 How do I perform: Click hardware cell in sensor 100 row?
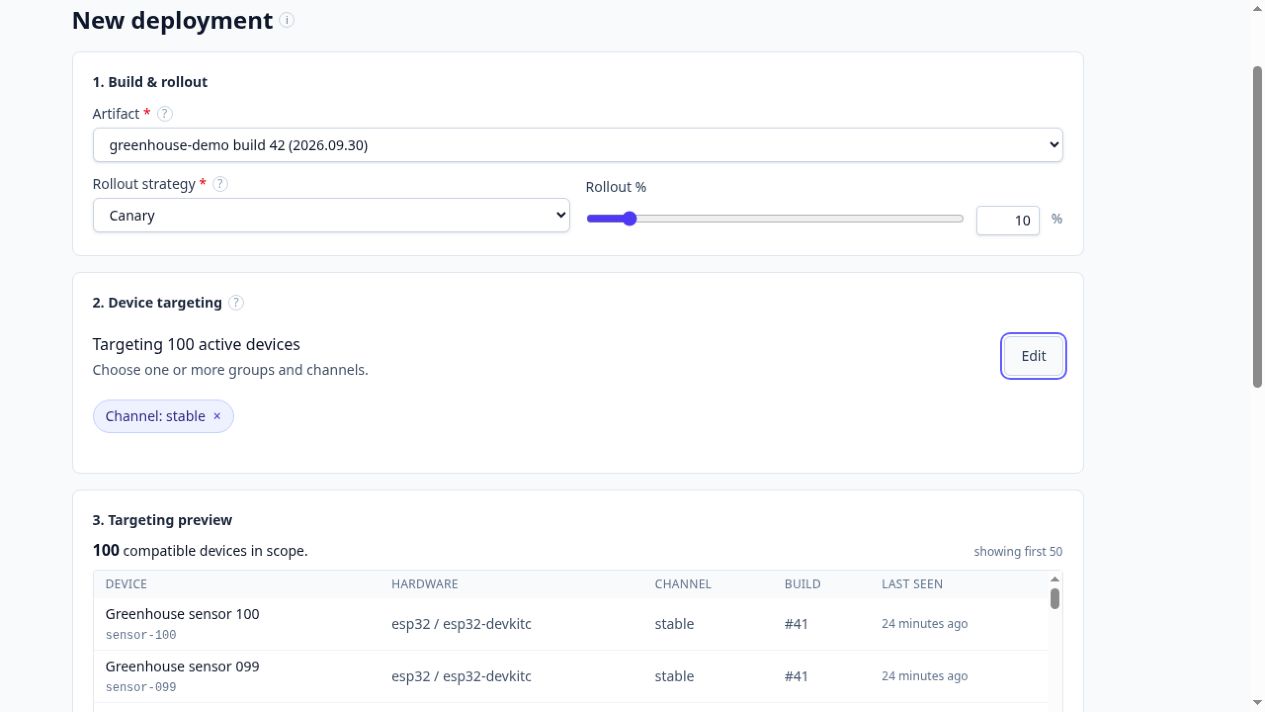[x=461, y=624]
